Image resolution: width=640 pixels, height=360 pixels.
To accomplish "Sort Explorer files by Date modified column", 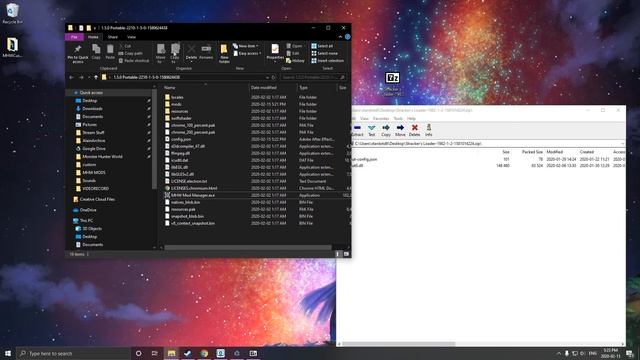I will point(273,88).
